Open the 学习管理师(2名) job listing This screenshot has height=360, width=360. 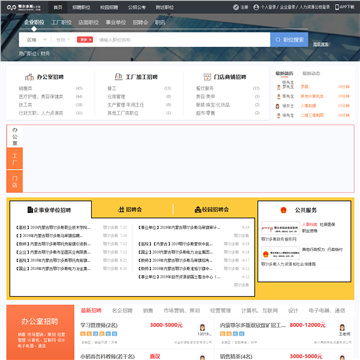[x=99, y=325]
